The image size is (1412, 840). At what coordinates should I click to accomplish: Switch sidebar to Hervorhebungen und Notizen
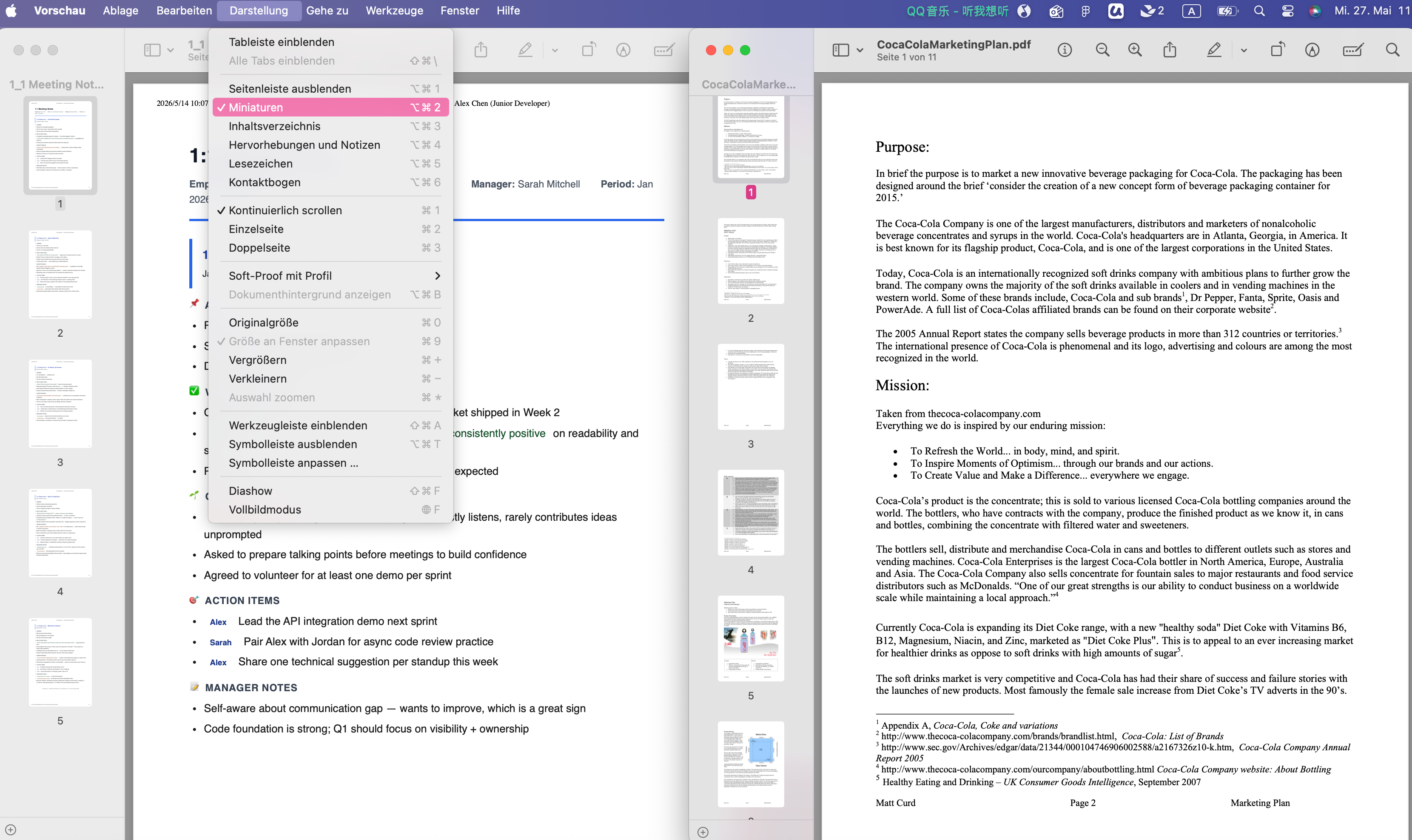[330, 145]
